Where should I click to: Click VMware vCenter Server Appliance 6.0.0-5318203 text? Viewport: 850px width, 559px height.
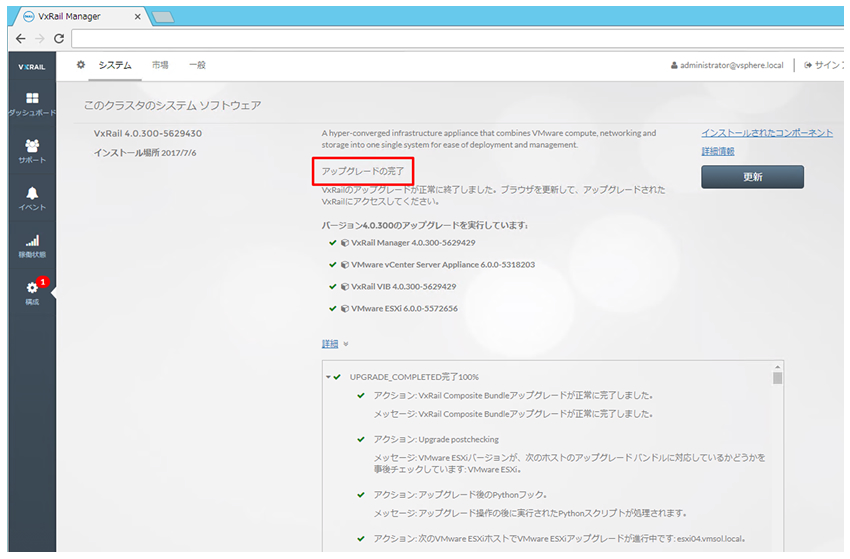pos(443,265)
